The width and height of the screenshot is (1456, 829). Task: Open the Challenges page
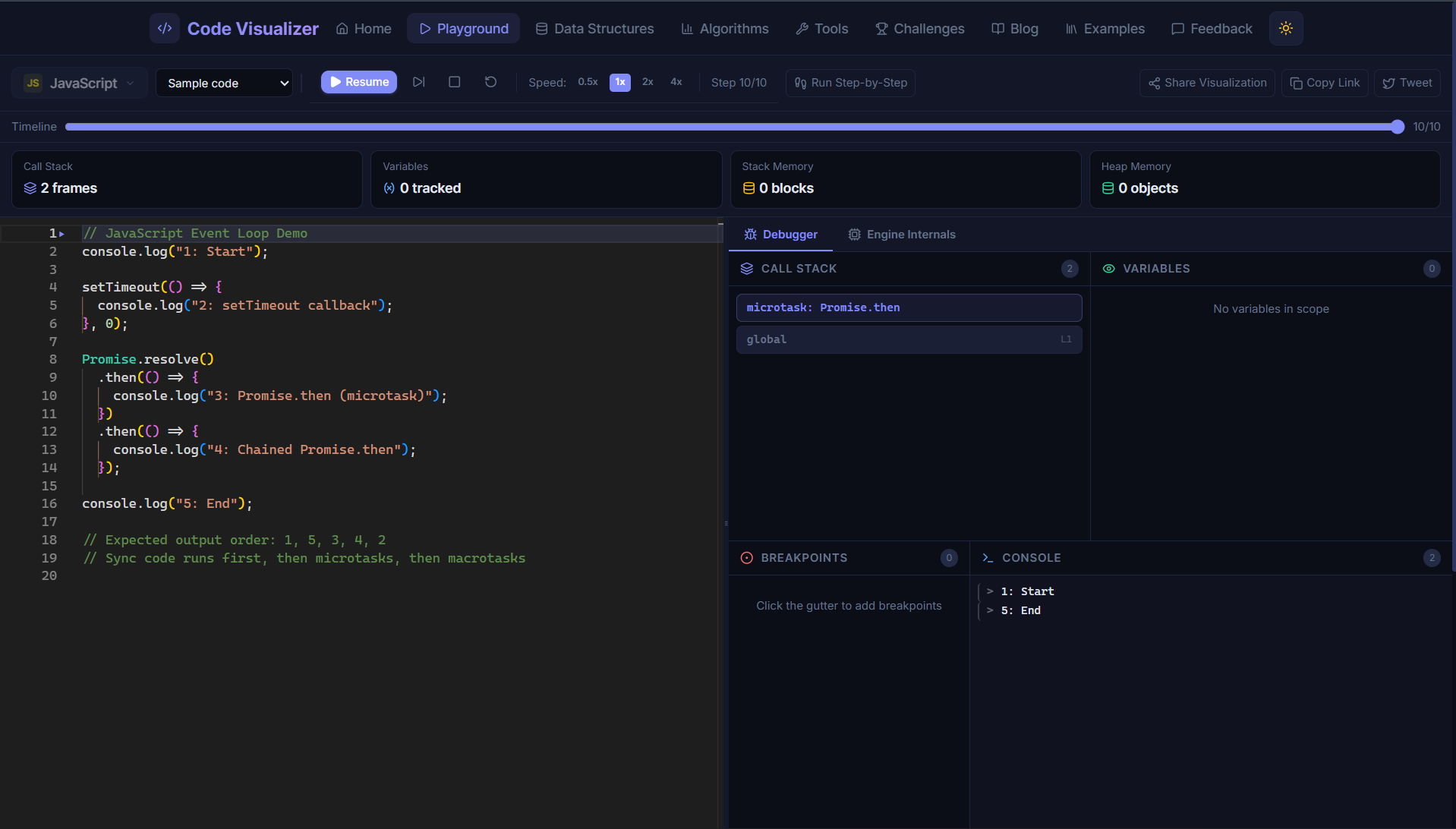point(919,28)
